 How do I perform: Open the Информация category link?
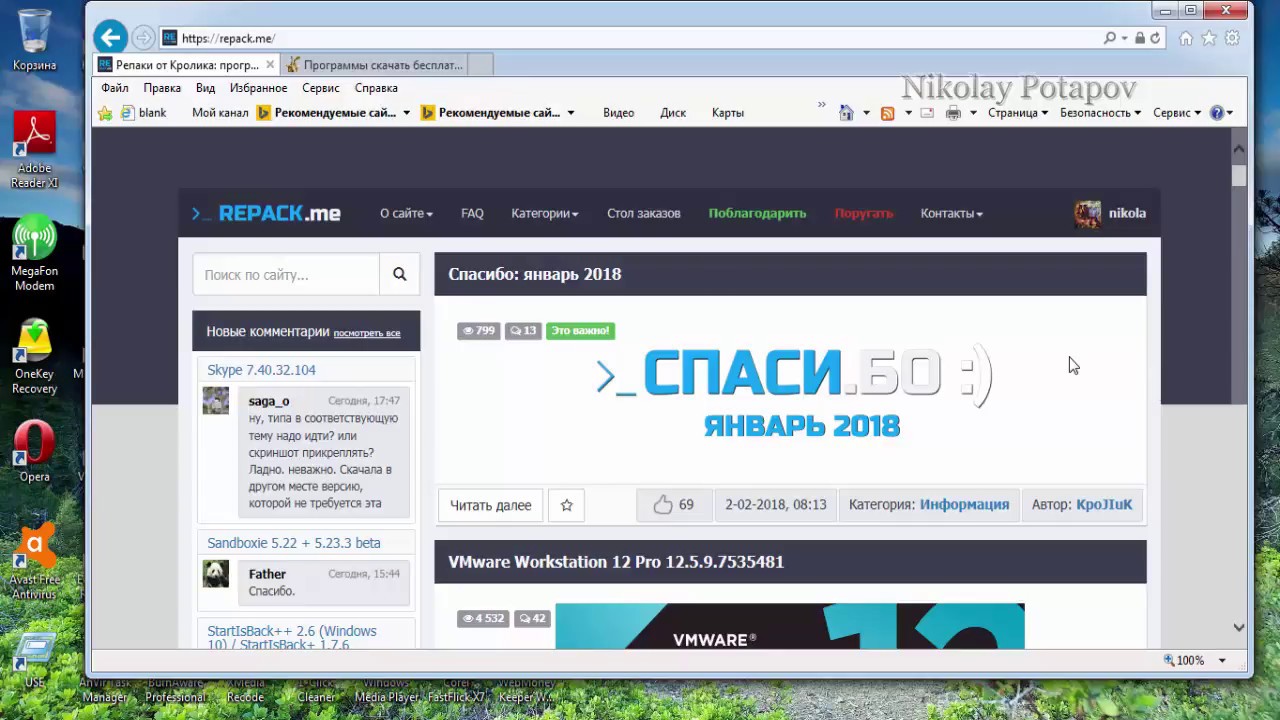pos(964,505)
